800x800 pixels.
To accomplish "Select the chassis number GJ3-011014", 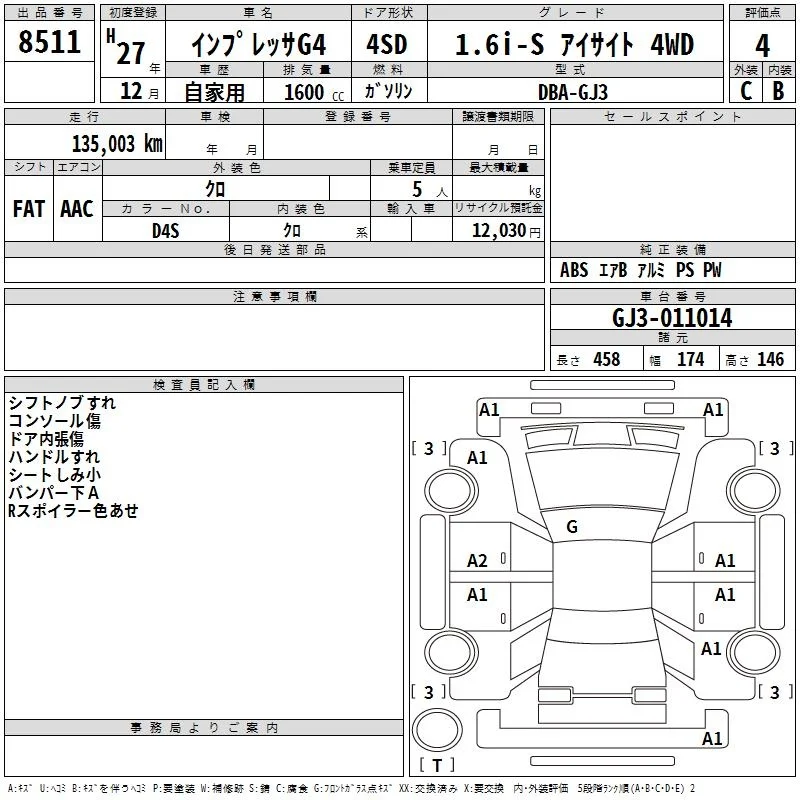I will click(x=672, y=318).
